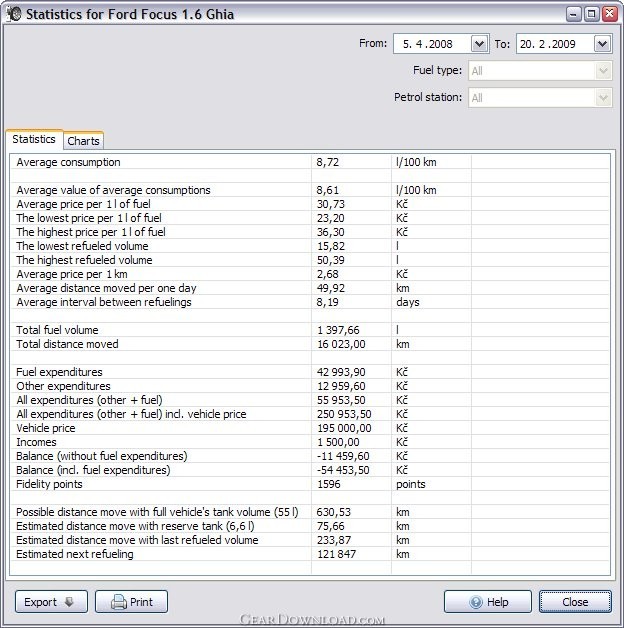Expand the Fuel type combo box
Screen dimensions: 624x628
[x=540, y=71]
